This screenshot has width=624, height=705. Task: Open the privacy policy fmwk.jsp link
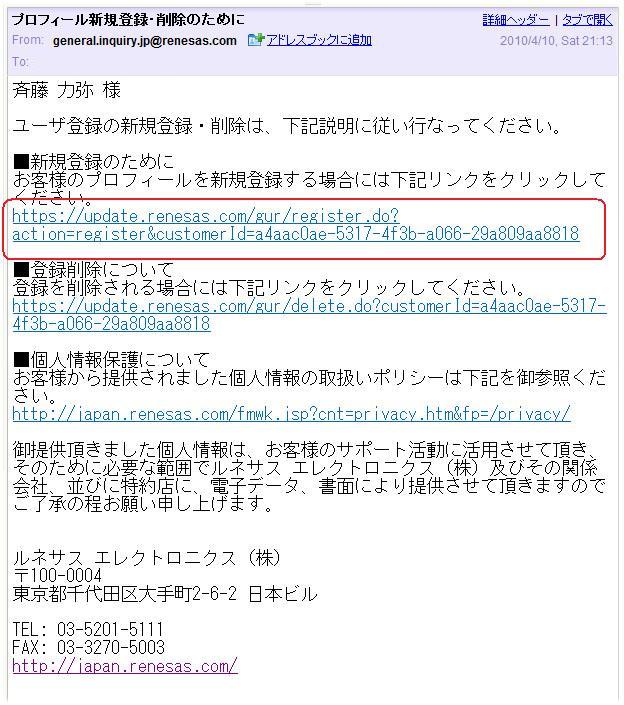pyautogui.click(x=291, y=414)
